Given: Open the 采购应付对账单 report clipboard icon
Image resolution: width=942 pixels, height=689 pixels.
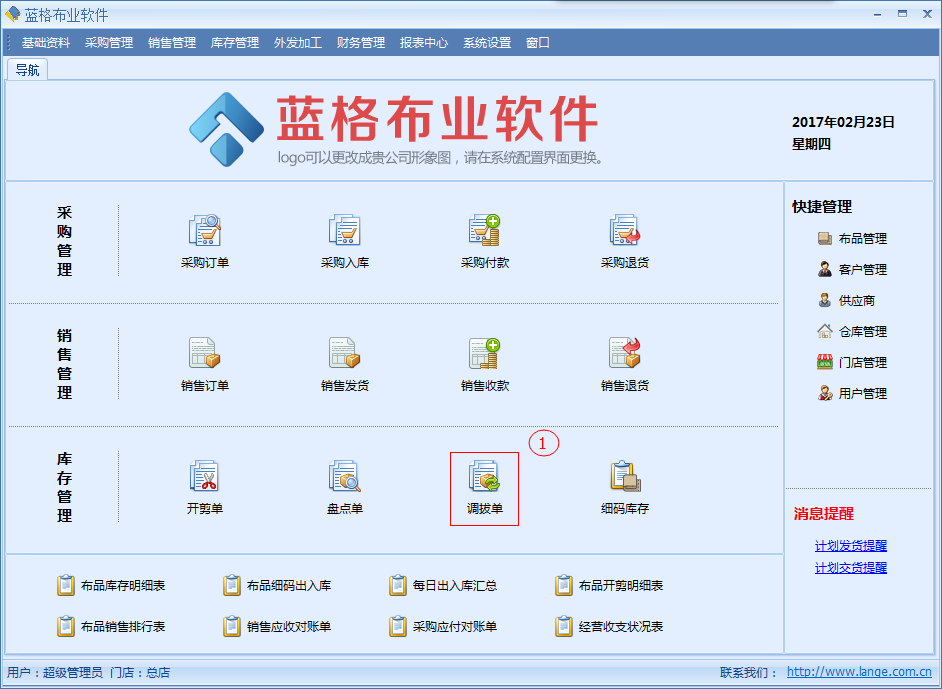Looking at the screenshot, I should [x=398, y=627].
